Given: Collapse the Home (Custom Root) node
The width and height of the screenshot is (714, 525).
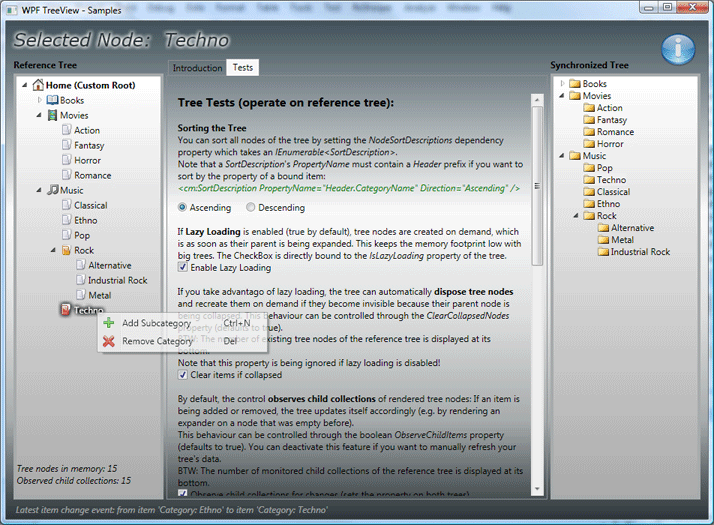Looking at the screenshot, I should (x=25, y=85).
